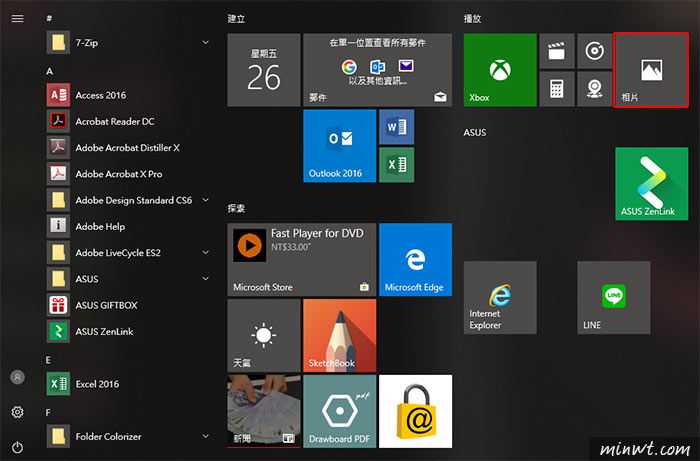This screenshot has width=700, height=461.
Task: Open the Excel small tile
Action: [396, 165]
